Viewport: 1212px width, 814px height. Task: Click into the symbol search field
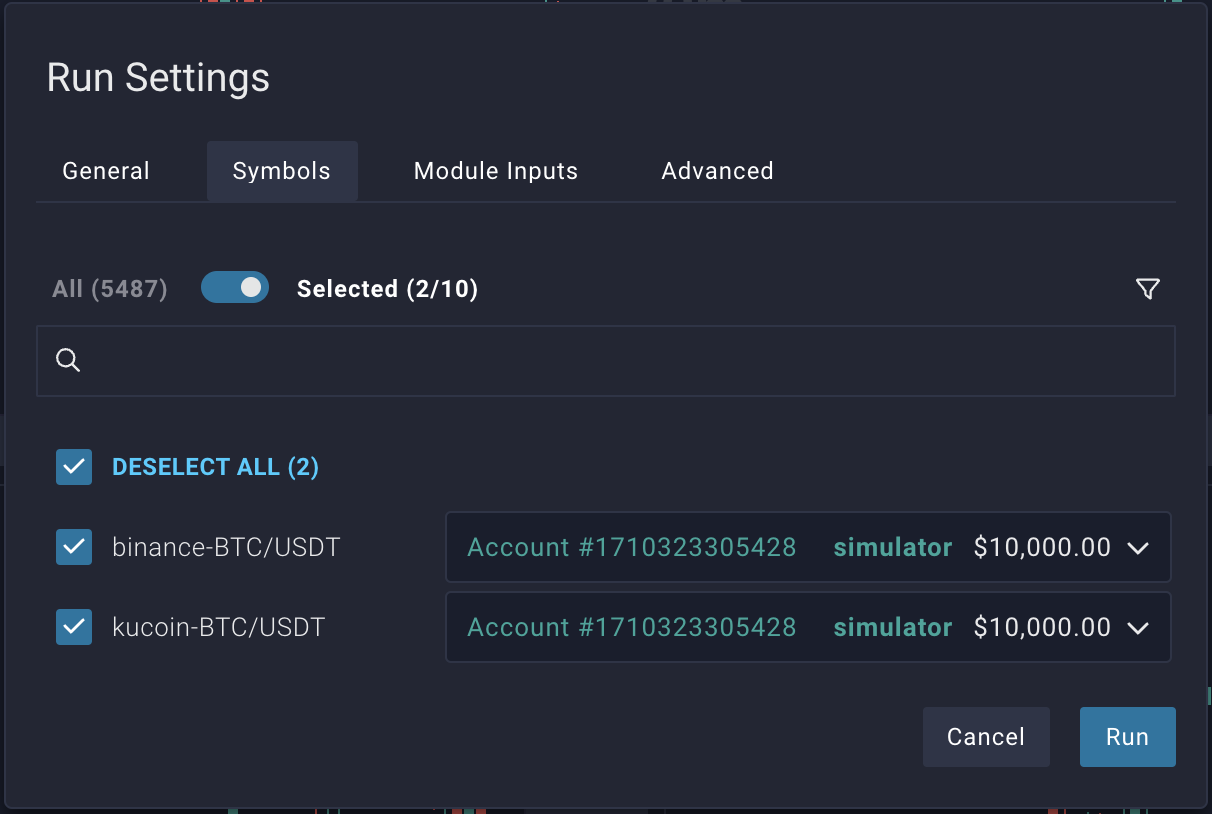pos(620,360)
